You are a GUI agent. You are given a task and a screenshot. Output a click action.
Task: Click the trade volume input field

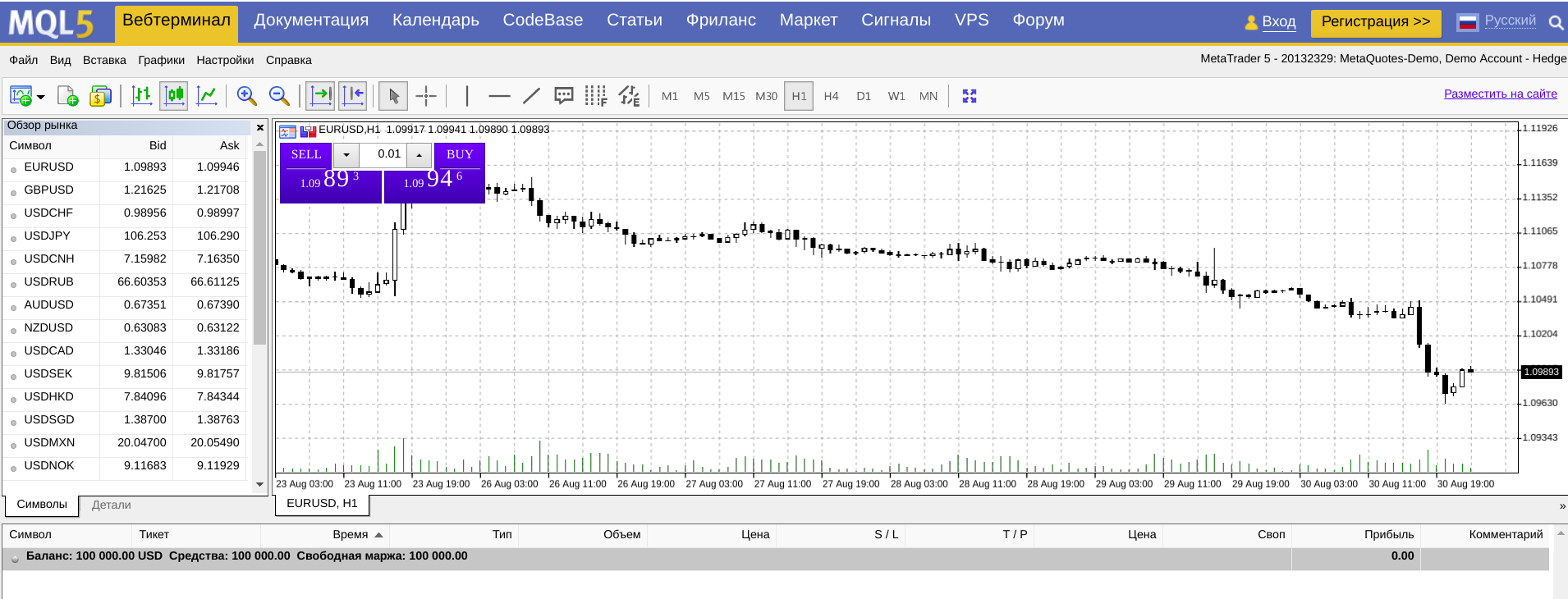coord(384,154)
